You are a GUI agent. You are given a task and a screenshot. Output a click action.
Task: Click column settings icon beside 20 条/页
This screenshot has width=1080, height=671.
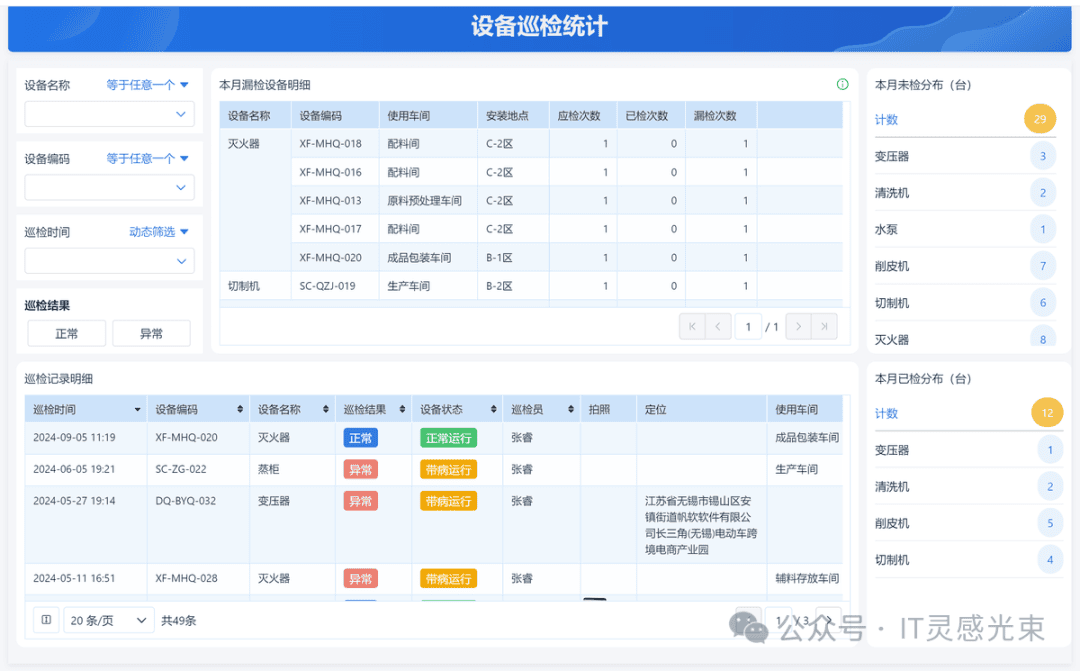click(x=46, y=620)
